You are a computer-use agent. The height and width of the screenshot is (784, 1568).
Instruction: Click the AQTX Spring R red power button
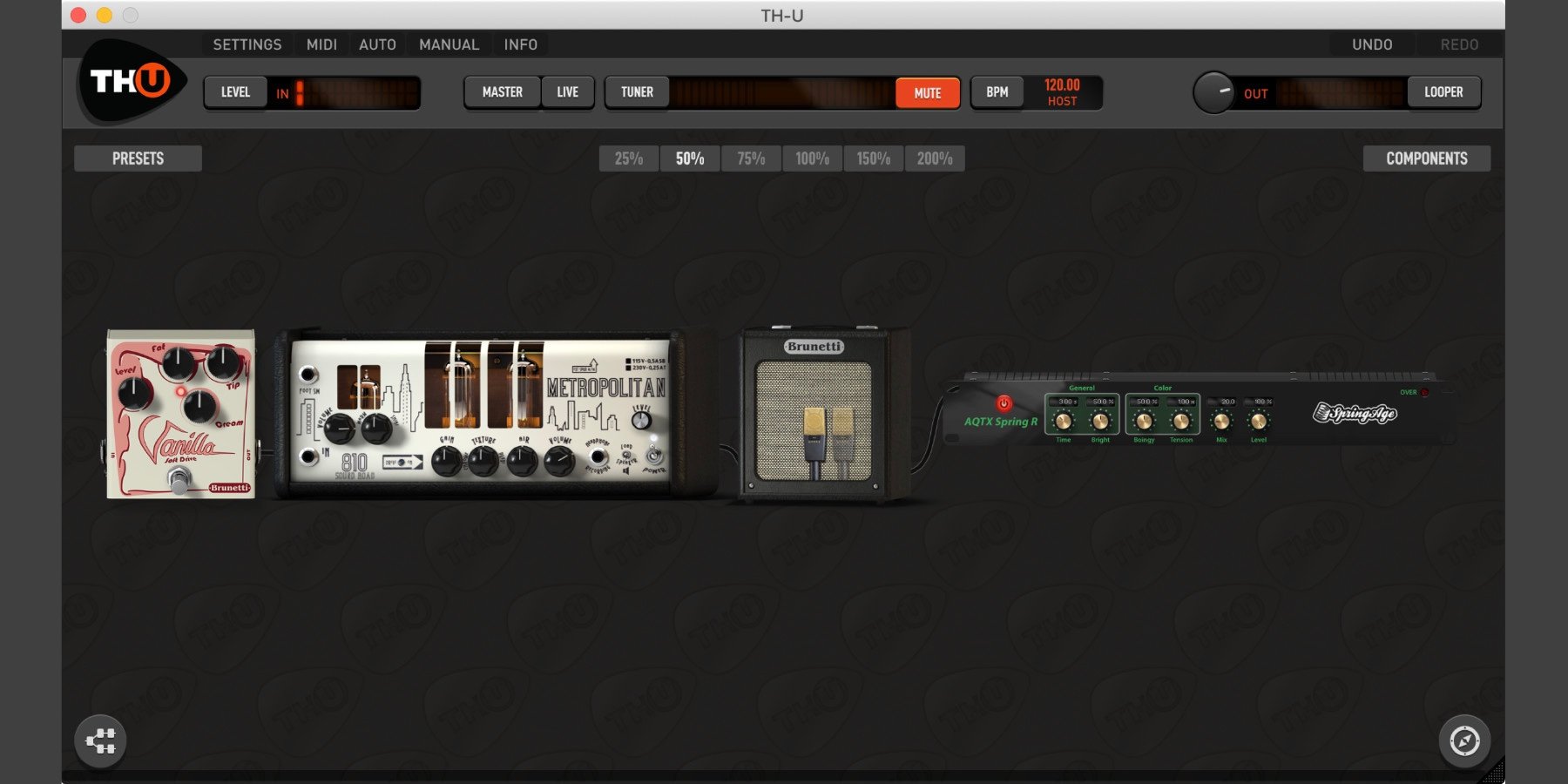click(1004, 403)
